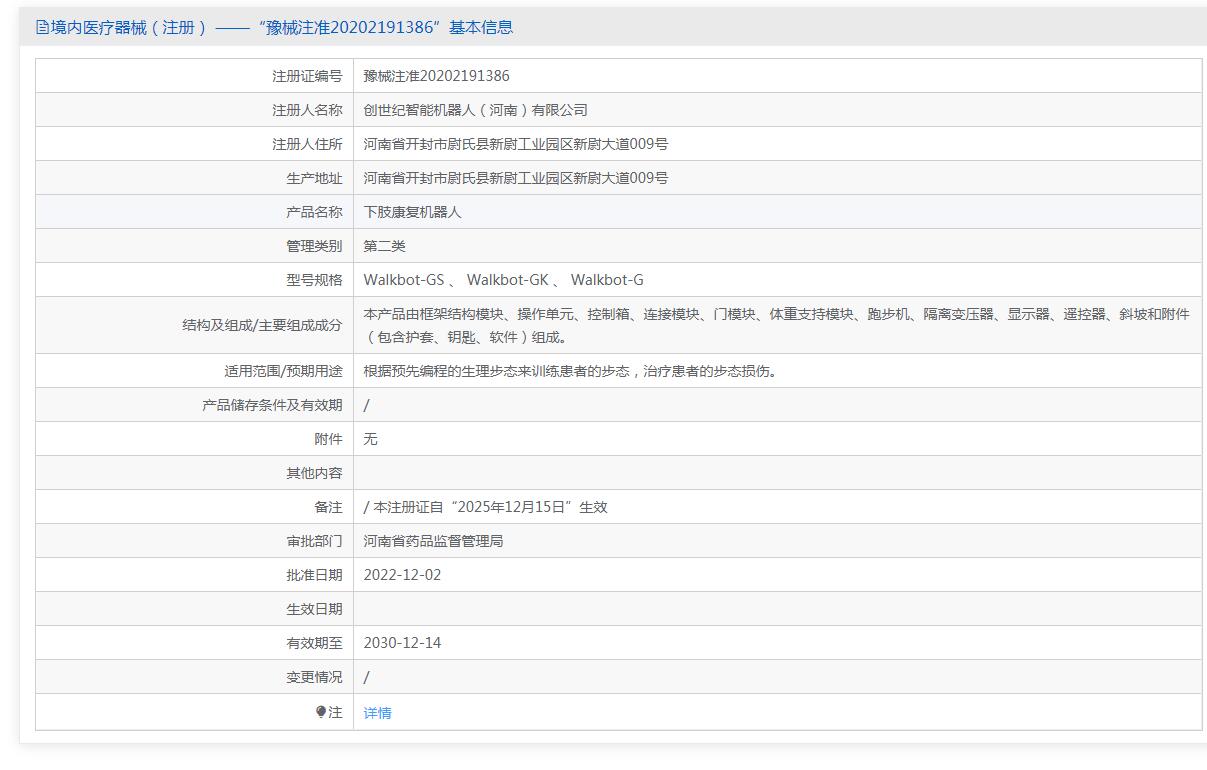1207x770 pixels.
Task: Select the 生产地址 label
Action: 314,178
